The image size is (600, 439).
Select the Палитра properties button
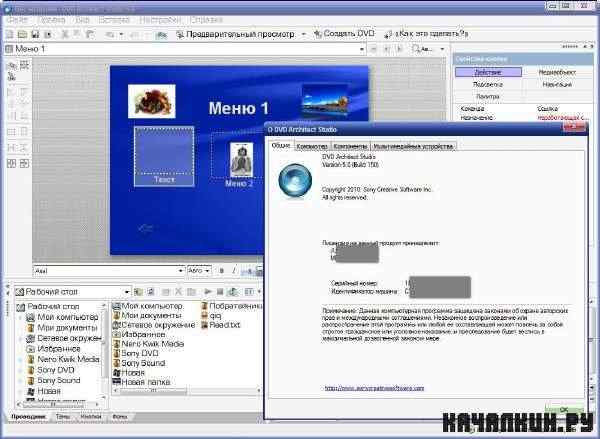click(488, 96)
